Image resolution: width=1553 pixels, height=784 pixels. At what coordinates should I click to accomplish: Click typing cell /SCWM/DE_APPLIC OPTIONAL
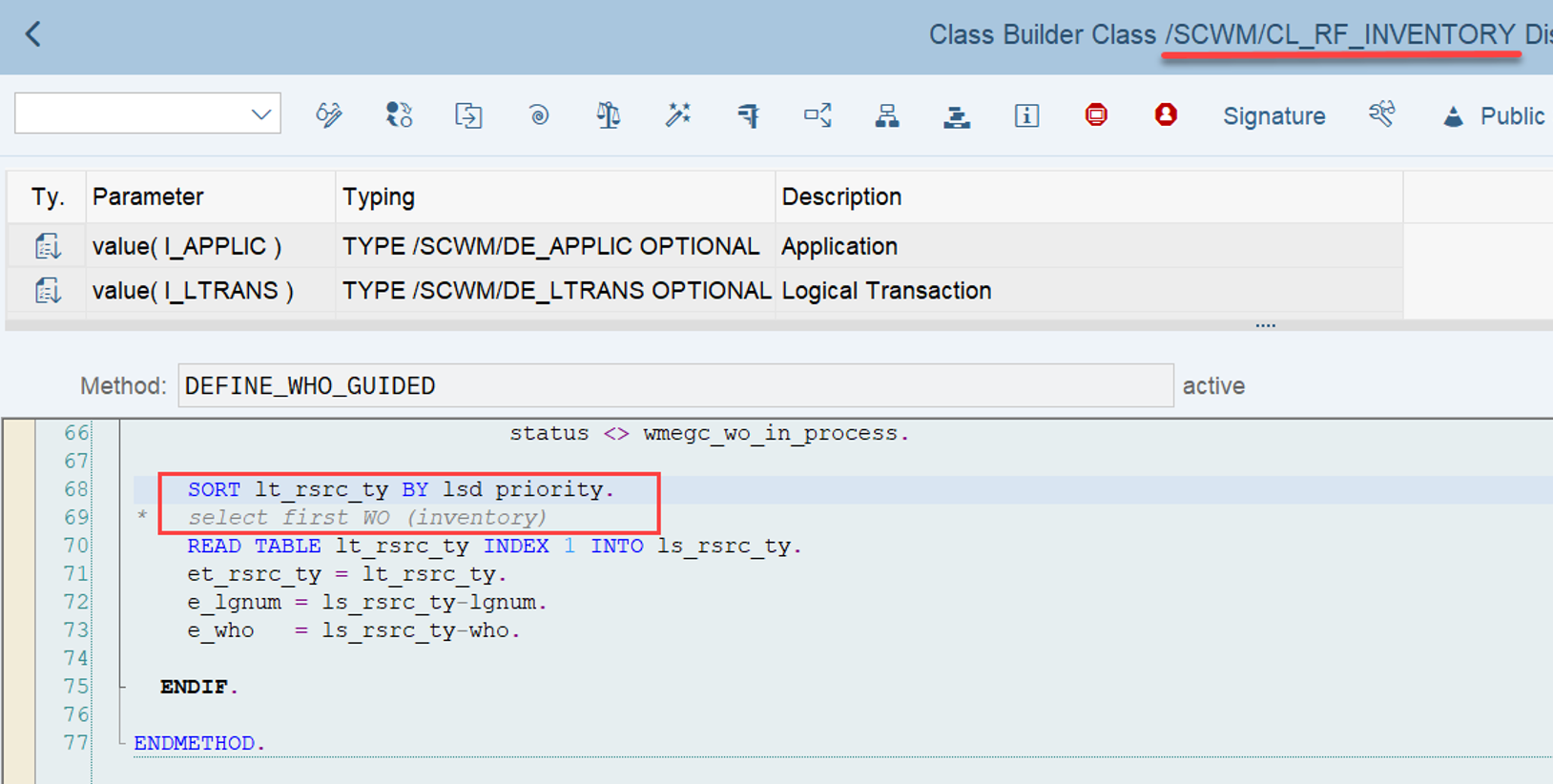tap(555, 246)
